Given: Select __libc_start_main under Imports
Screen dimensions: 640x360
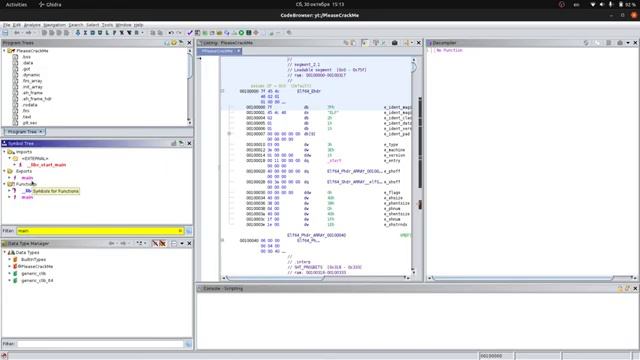Looking at the screenshot, I should pos(47,165).
